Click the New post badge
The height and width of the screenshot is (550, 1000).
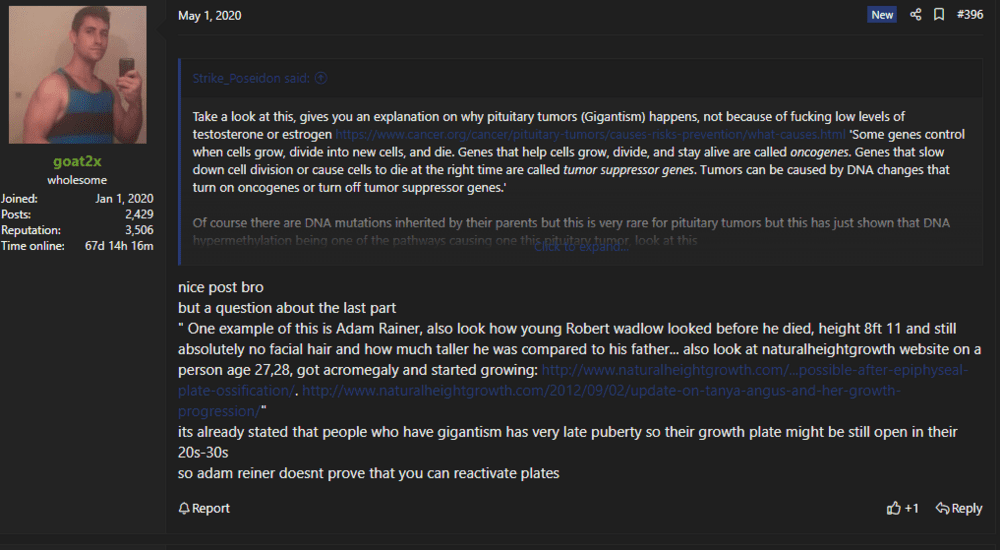pos(882,15)
